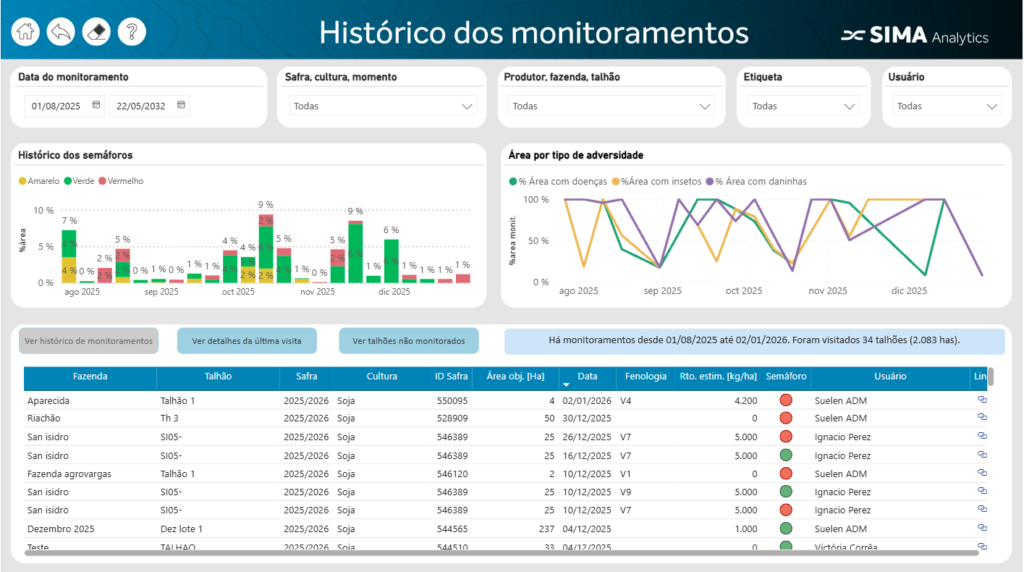Click the Home icon button

coord(26,32)
